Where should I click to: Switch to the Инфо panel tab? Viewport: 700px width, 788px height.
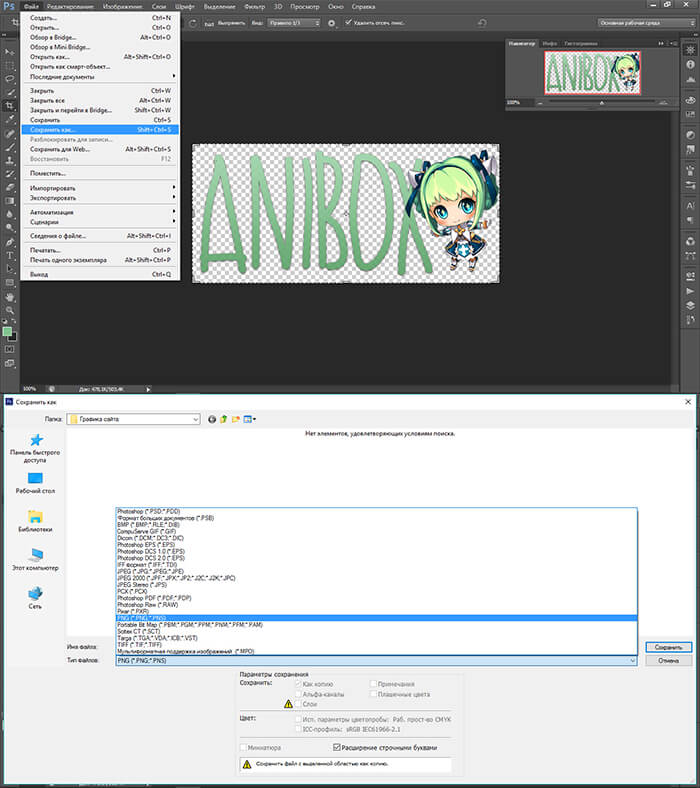tap(550, 44)
